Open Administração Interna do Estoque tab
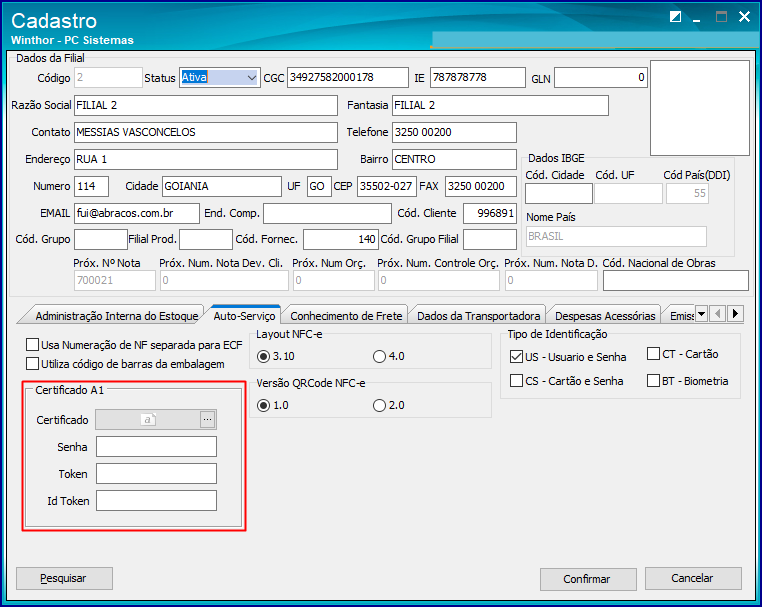The image size is (762, 607). pyautogui.click(x=117, y=316)
